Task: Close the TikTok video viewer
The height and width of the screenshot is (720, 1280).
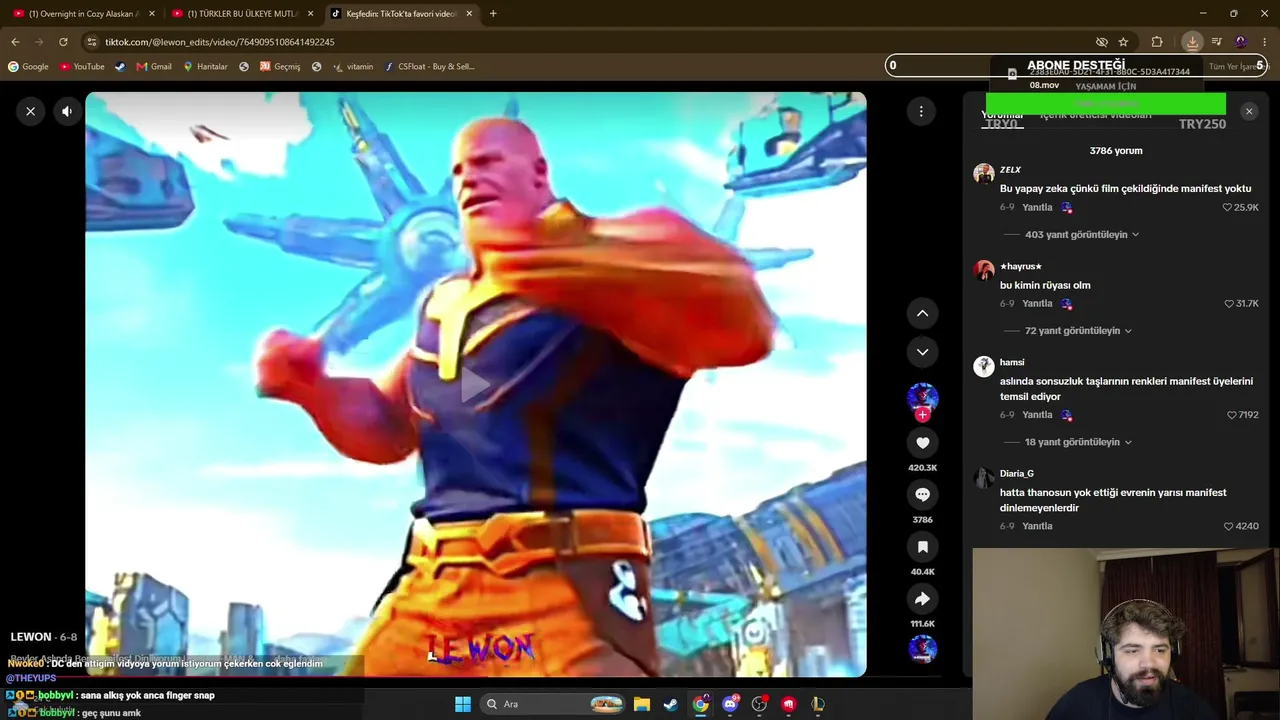Action: pos(31,111)
